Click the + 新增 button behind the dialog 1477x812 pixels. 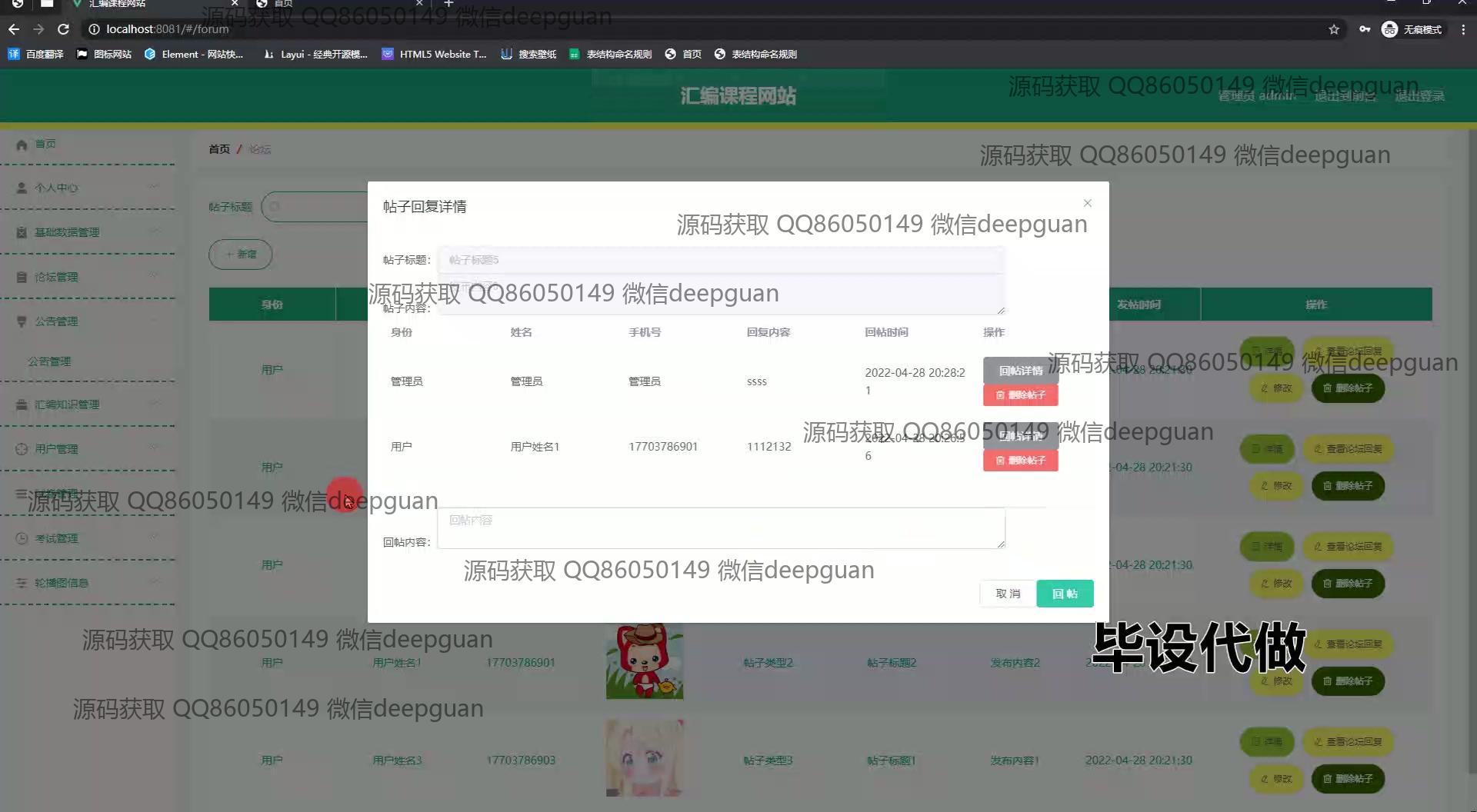click(x=240, y=255)
